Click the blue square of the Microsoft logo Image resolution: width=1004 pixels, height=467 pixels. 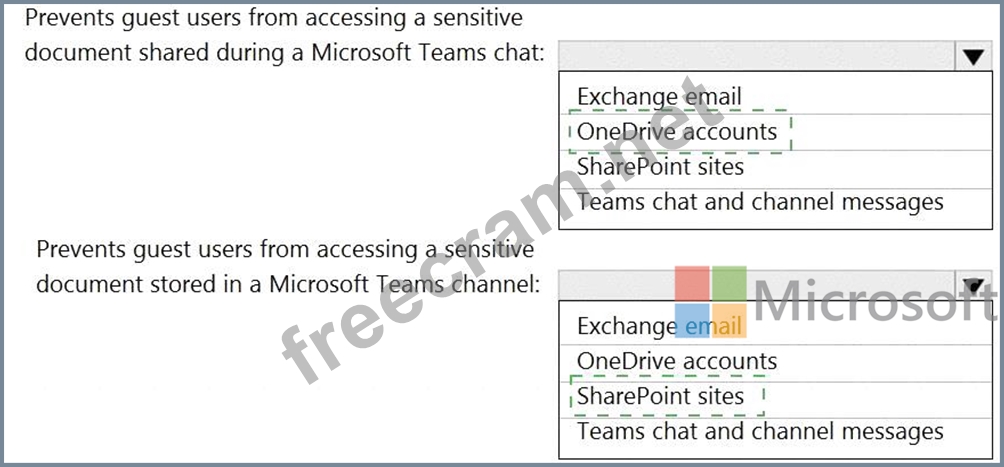point(691,322)
